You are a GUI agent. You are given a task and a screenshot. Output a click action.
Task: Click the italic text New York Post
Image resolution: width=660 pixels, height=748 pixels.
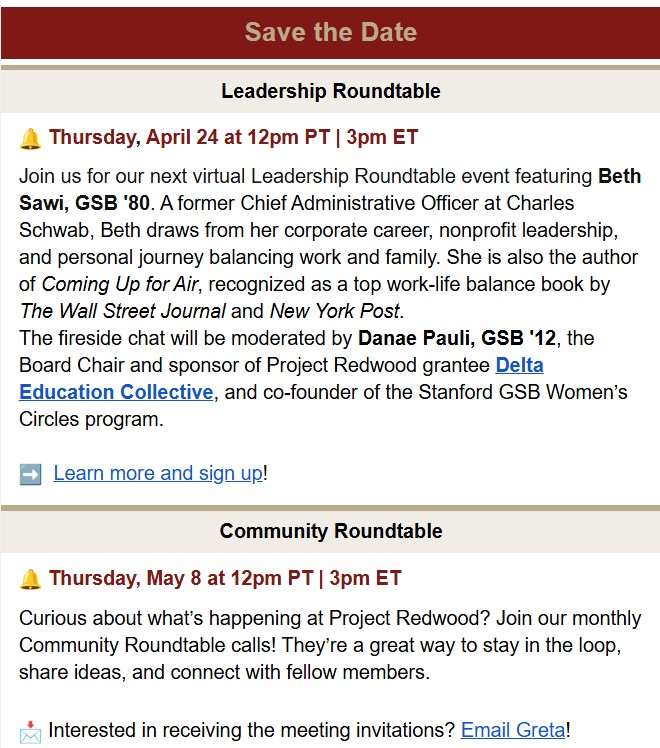(334, 311)
